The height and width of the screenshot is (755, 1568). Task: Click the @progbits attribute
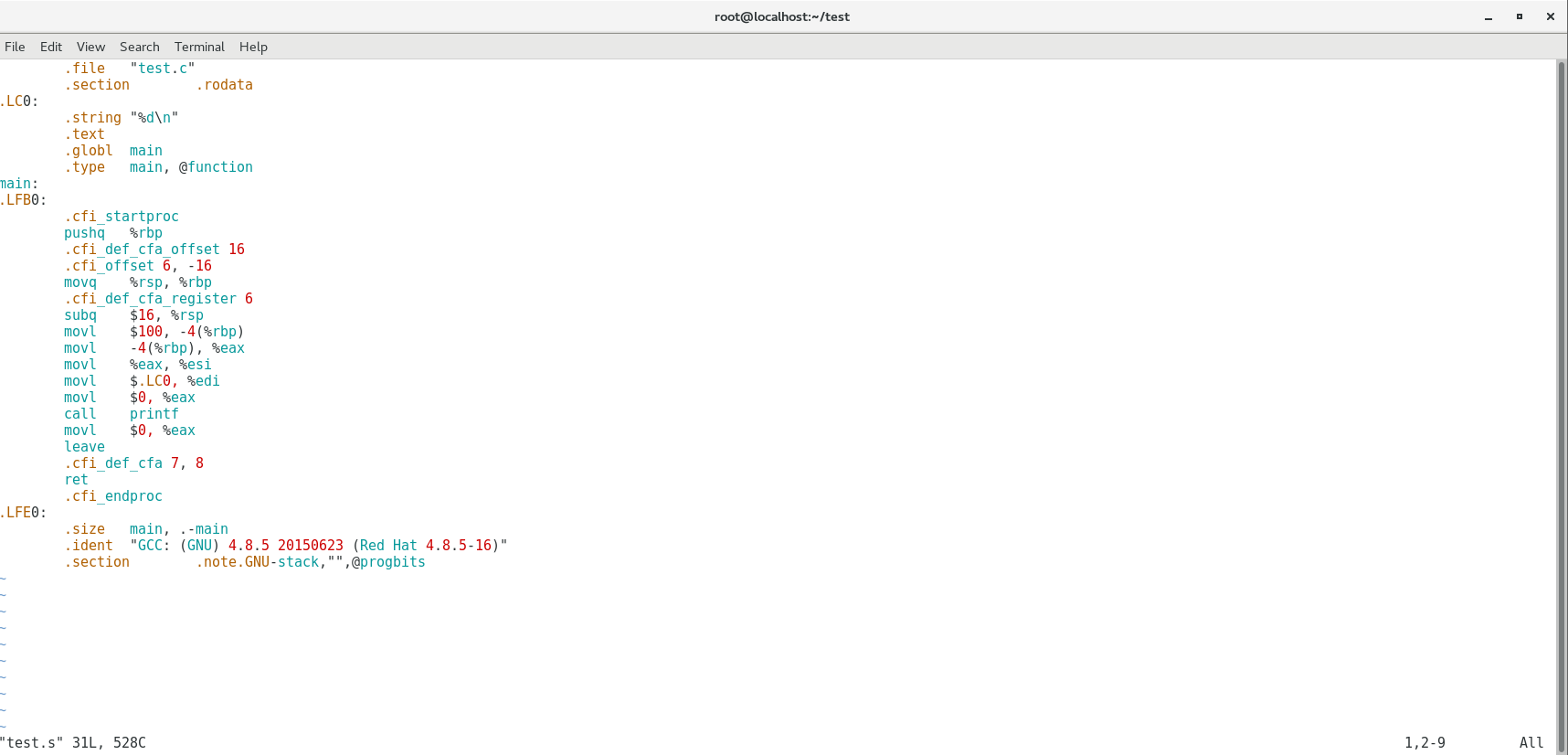388,562
